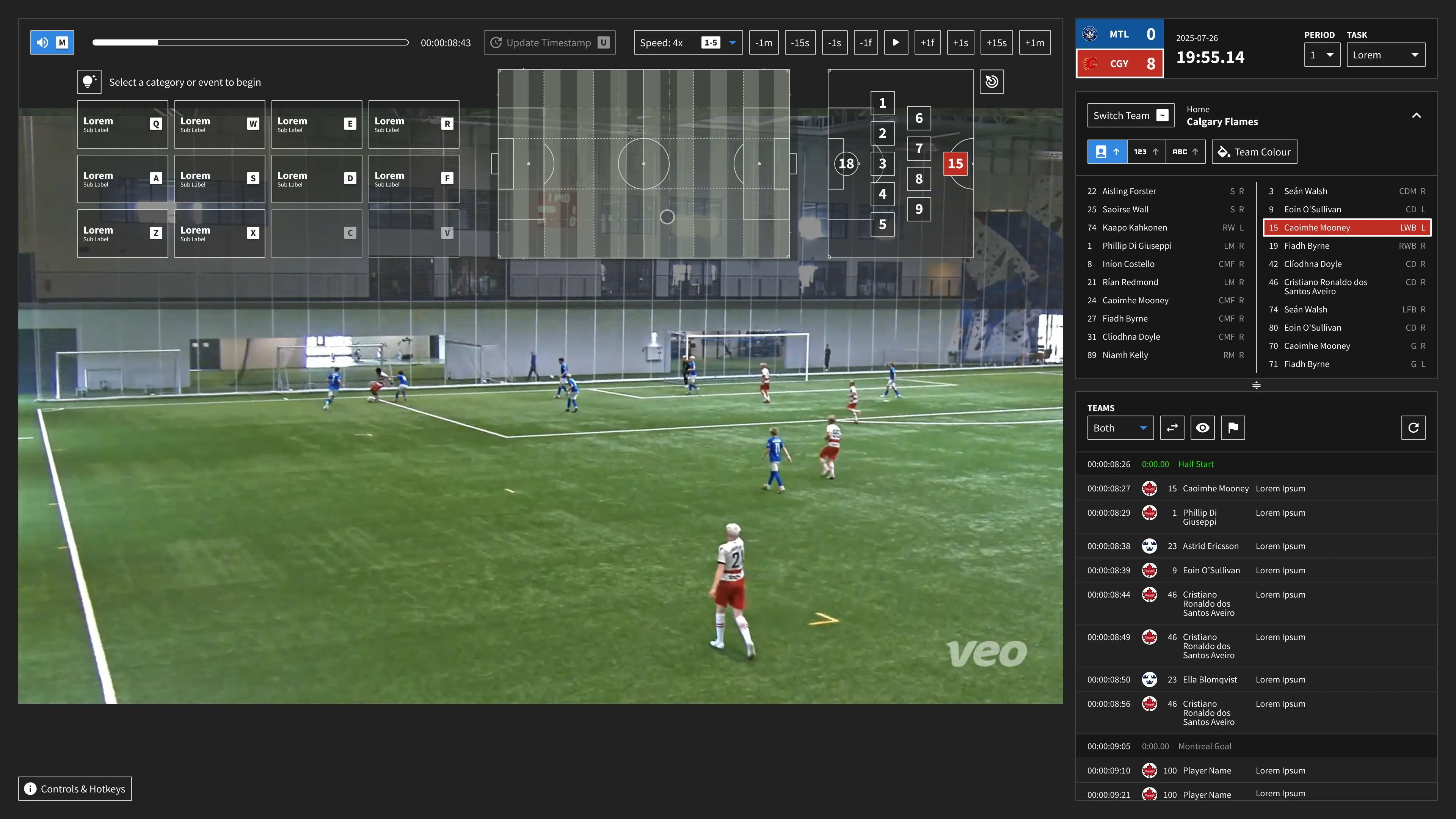
Task: Open the Period dropdown
Action: 1322,55
